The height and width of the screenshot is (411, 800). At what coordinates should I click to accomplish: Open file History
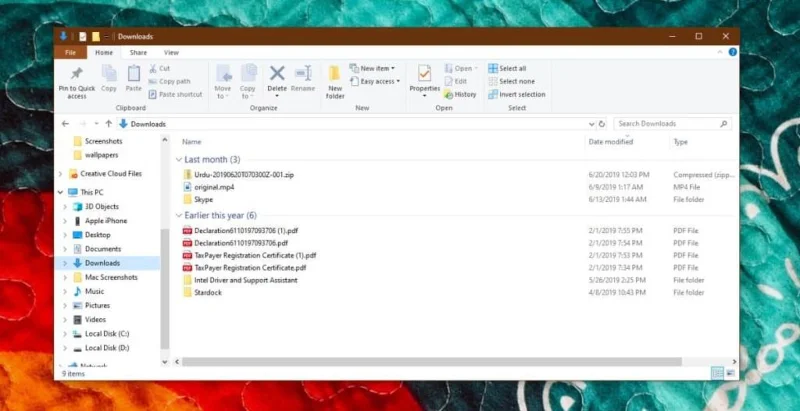point(460,94)
